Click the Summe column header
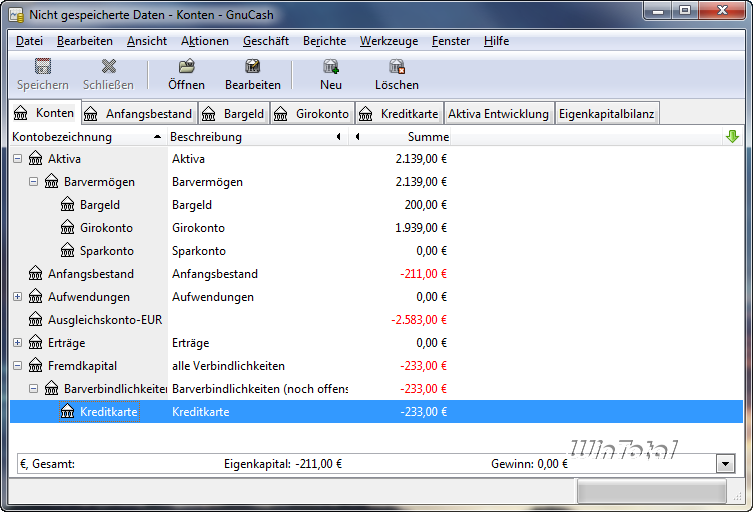 click(400, 137)
